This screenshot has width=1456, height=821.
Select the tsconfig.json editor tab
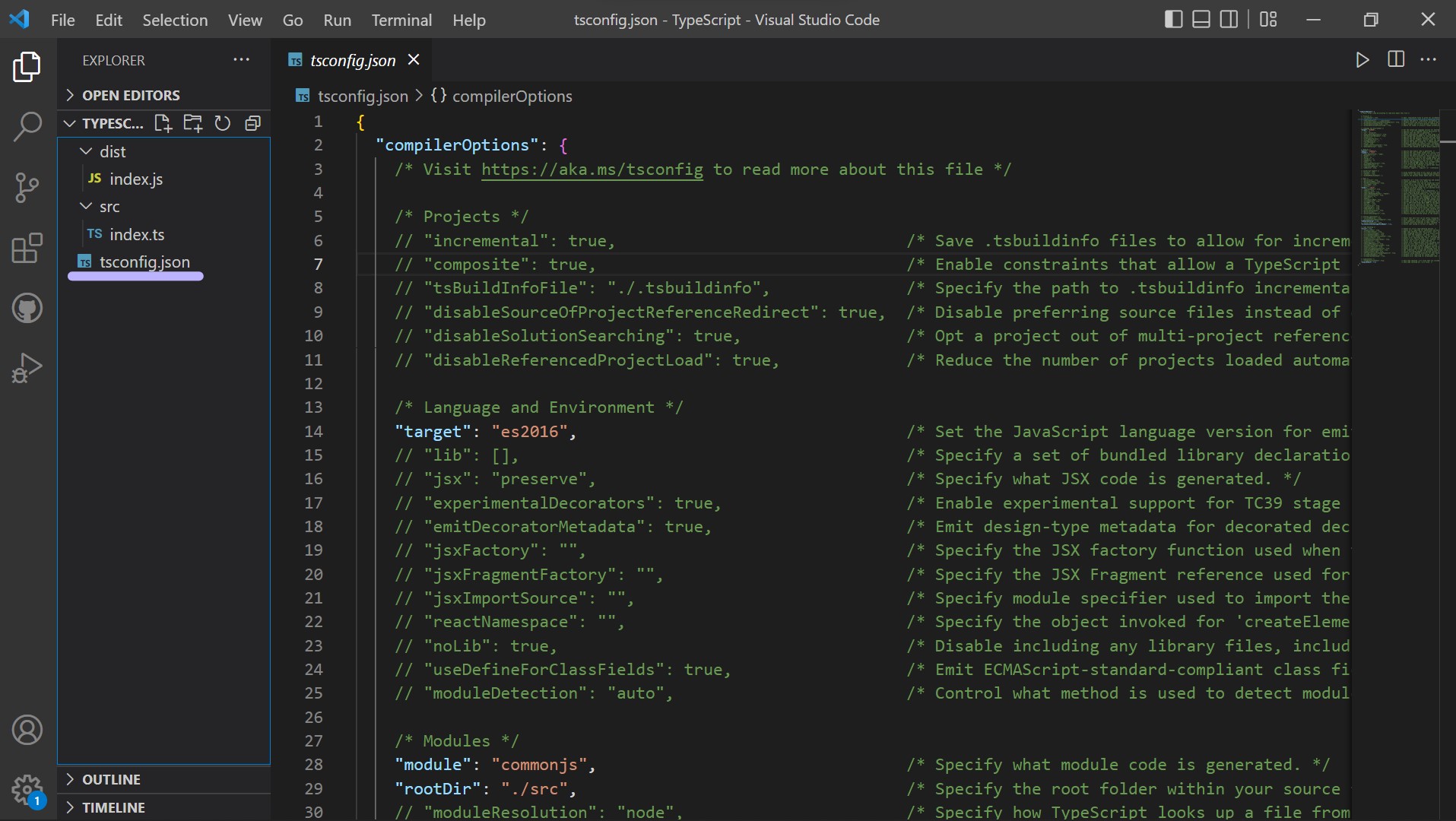(x=353, y=60)
